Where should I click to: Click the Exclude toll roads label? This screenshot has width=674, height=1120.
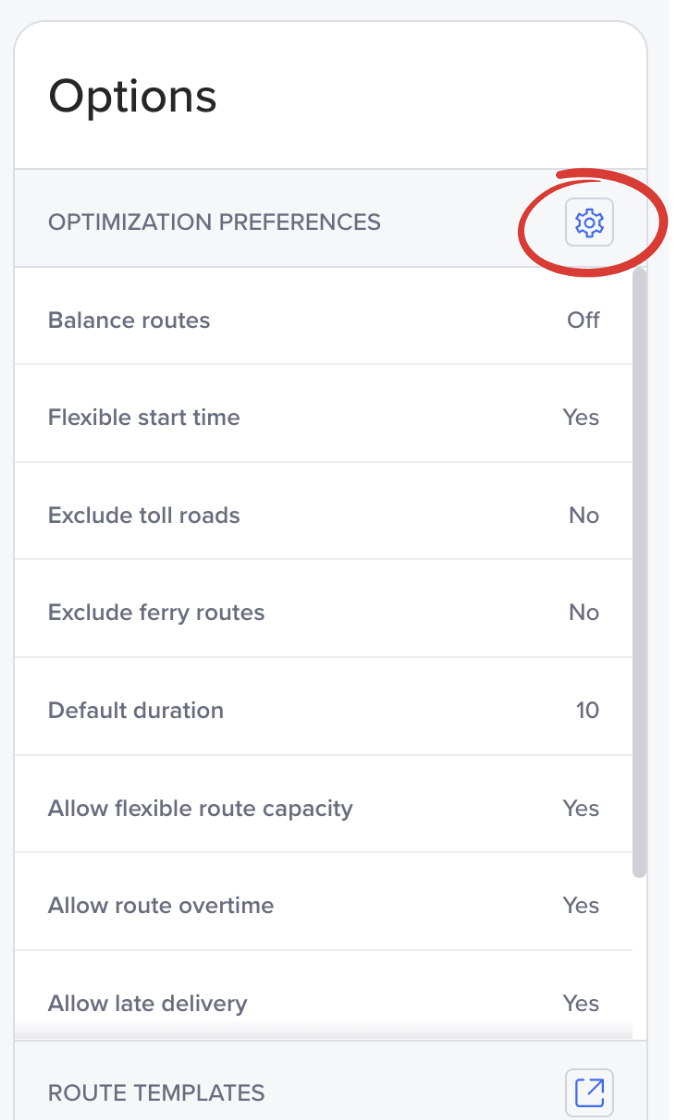144,515
